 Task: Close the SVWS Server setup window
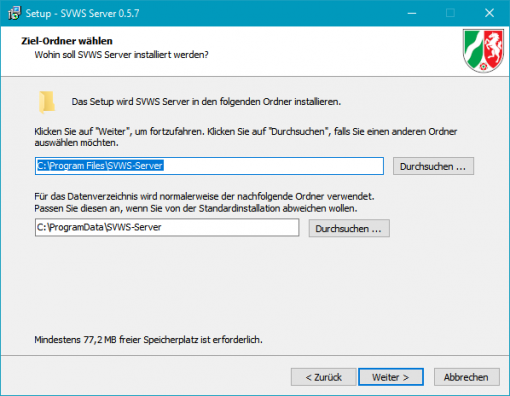click(x=489, y=13)
